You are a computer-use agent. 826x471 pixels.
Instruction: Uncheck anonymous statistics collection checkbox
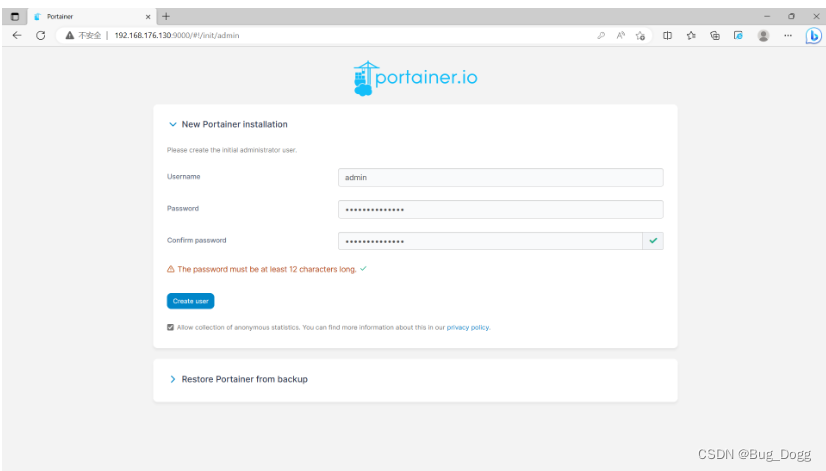[170, 327]
